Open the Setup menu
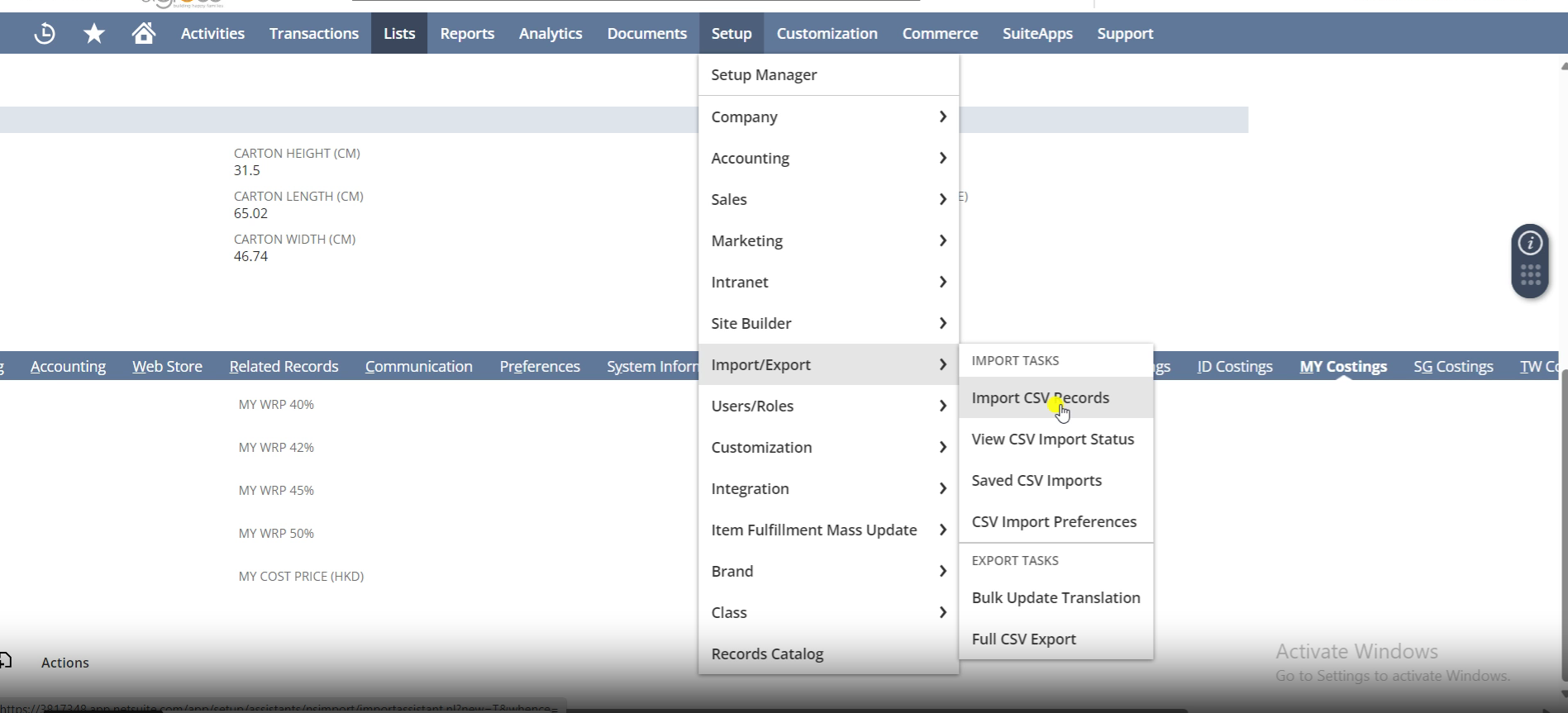 [x=732, y=34]
